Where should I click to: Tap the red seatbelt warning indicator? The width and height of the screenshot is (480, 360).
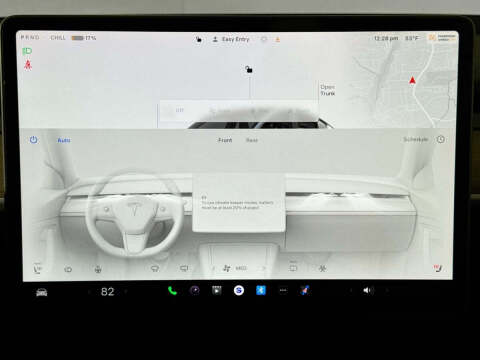pyautogui.click(x=28, y=64)
